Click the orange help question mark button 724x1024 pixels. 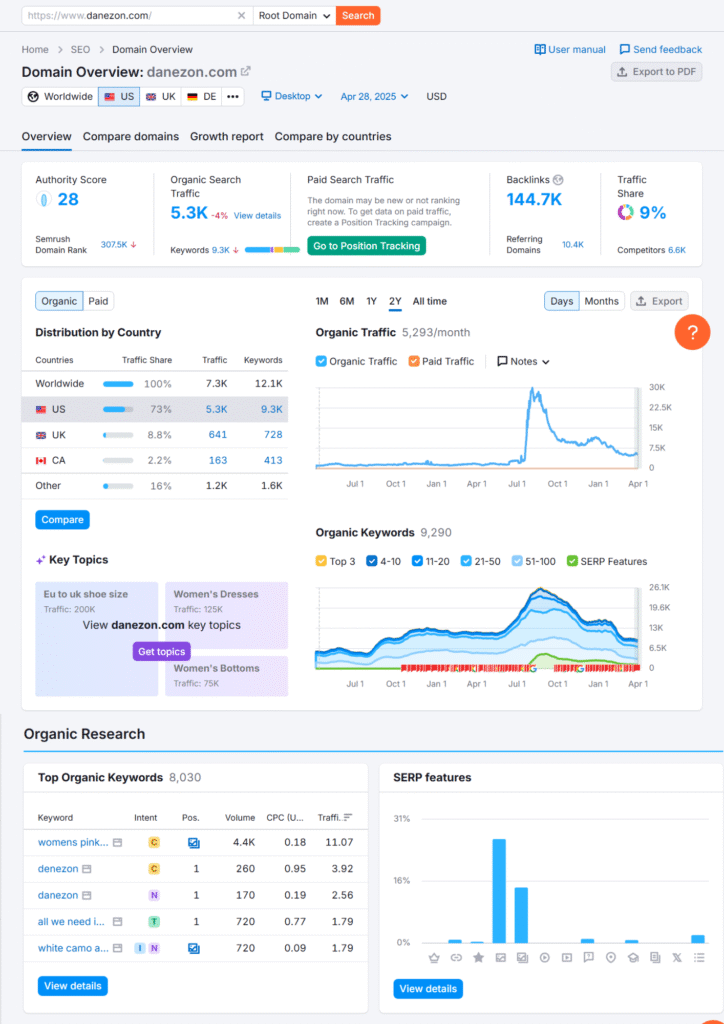(692, 332)
